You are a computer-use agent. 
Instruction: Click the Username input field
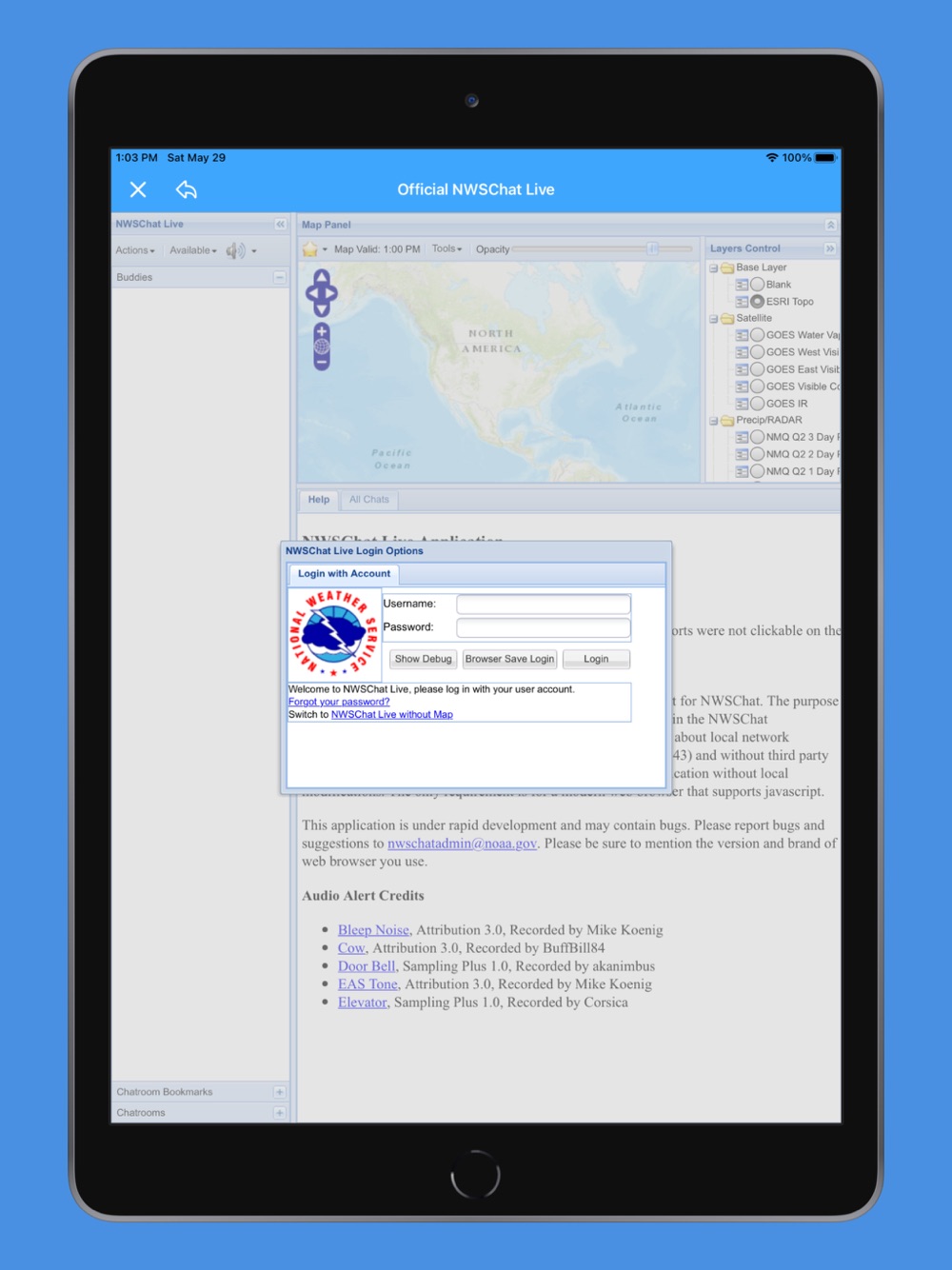pyautogui.click(x=544, y=605)
